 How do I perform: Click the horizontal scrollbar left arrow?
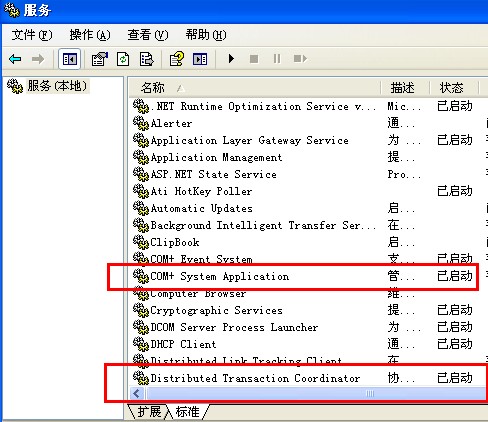pyautogui.click(x=137, y=393)
